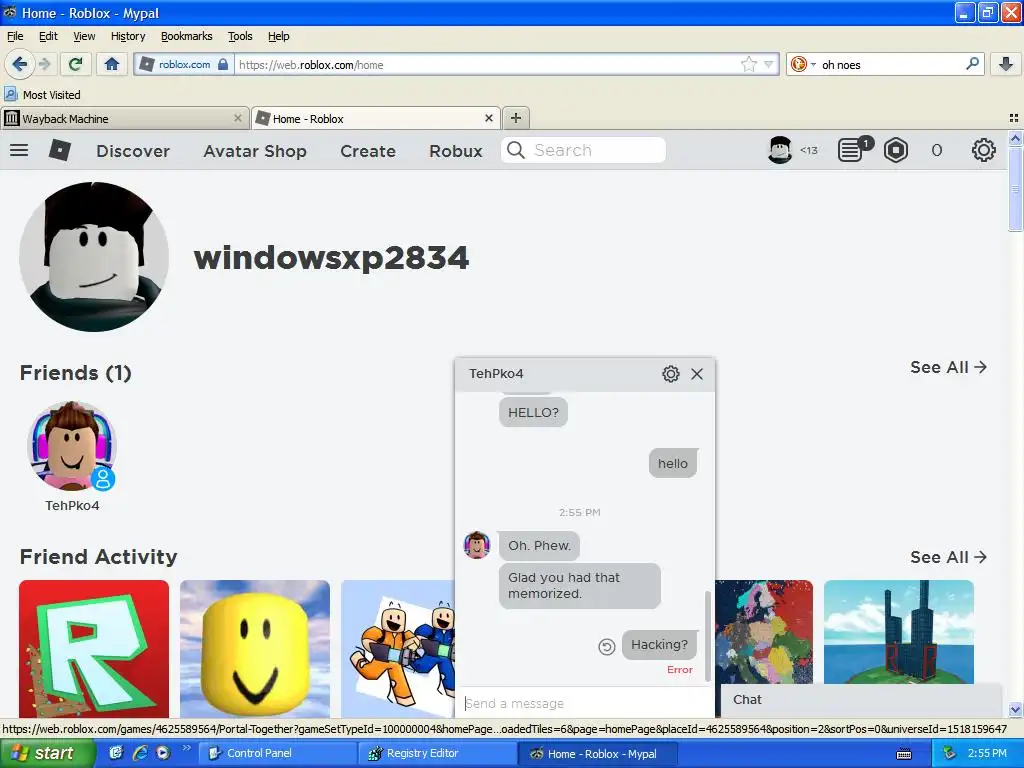Open Most Visited bookmarks folder
The width and height of the screenshot is (1024, 768).
pyautogui.click(x=42, y=95)
